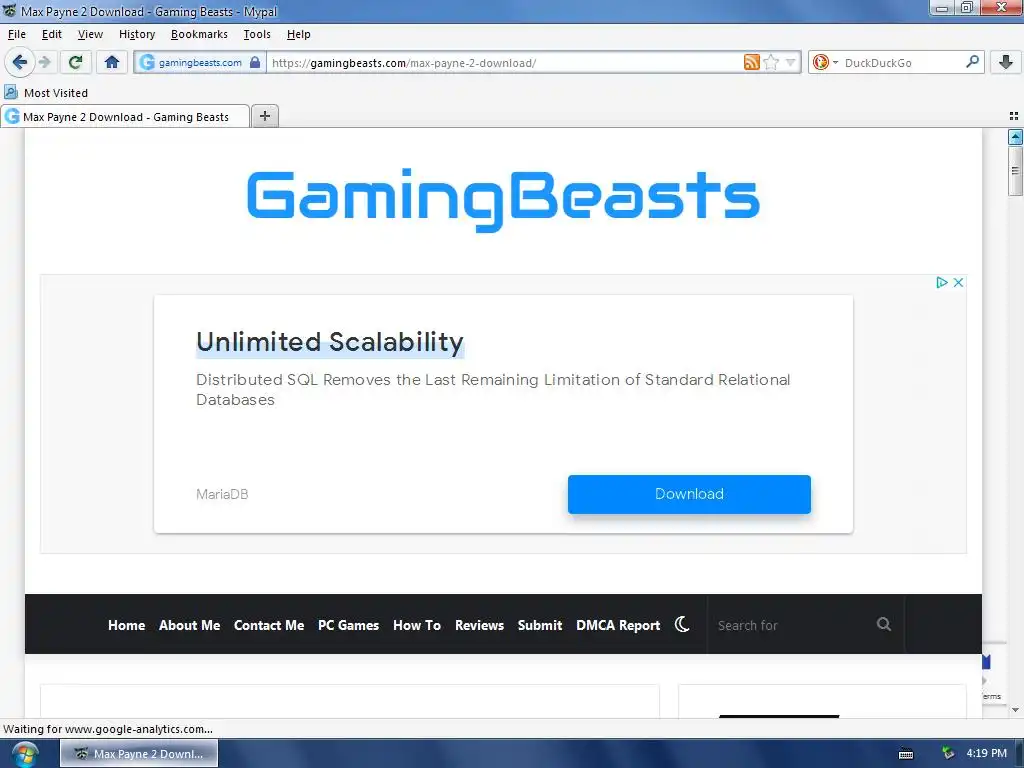Open the Bookmarks menu
Screen dimensions: 1024x768
coord(199,34)
